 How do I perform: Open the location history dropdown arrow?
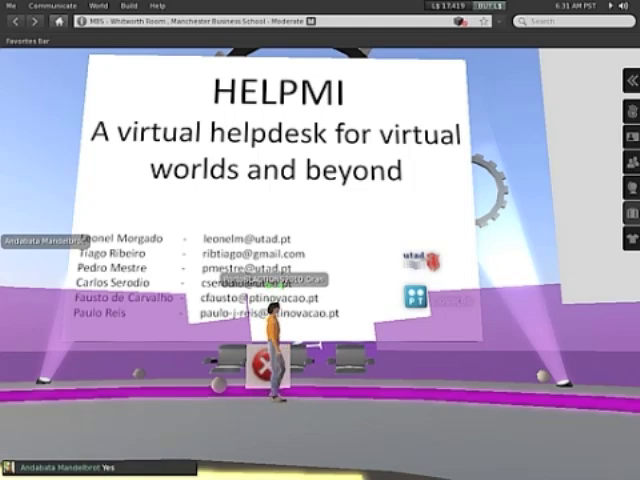pos(499,21)
